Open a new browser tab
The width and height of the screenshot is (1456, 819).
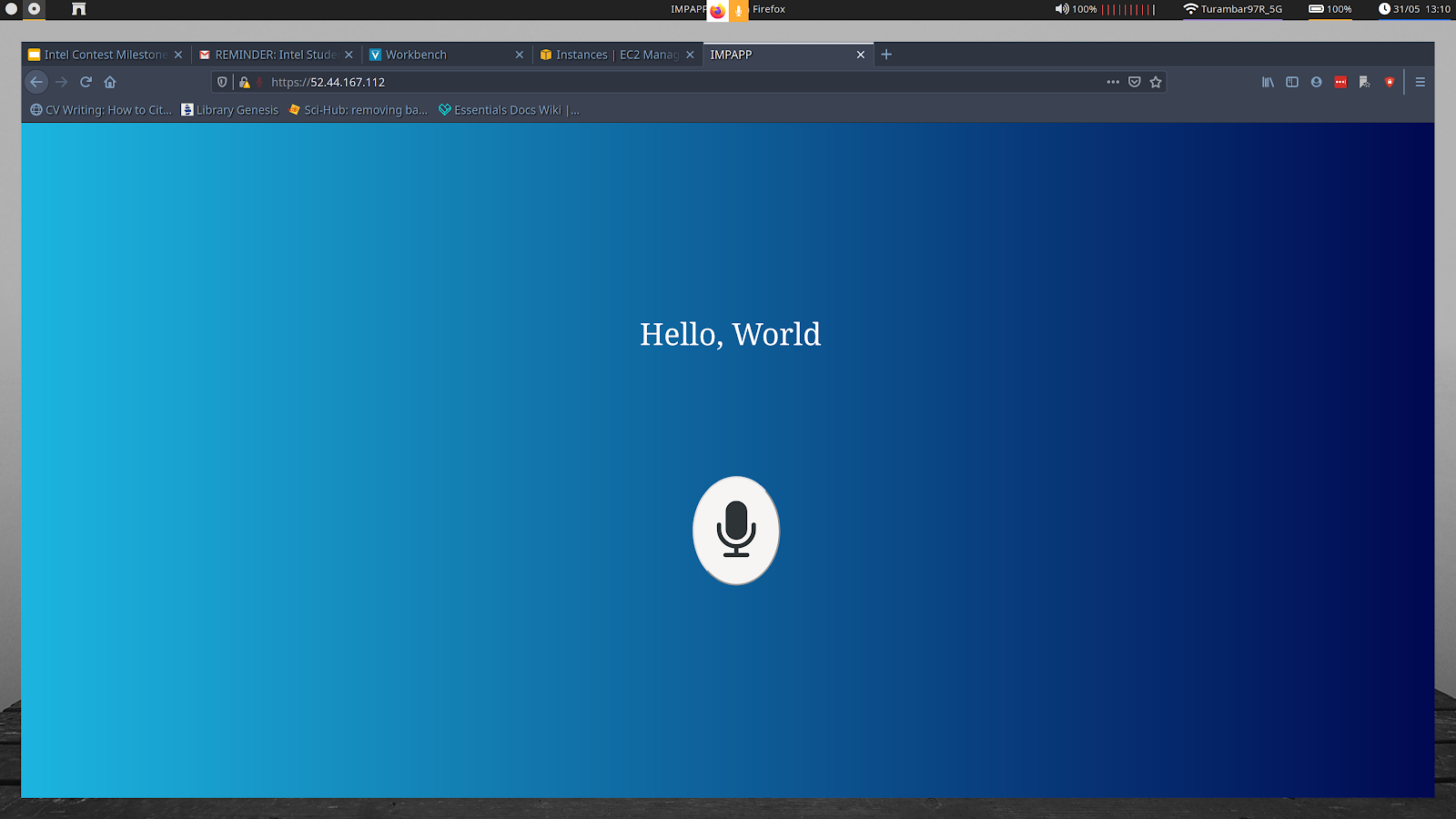pyautogui.click(x=886, y=55)
